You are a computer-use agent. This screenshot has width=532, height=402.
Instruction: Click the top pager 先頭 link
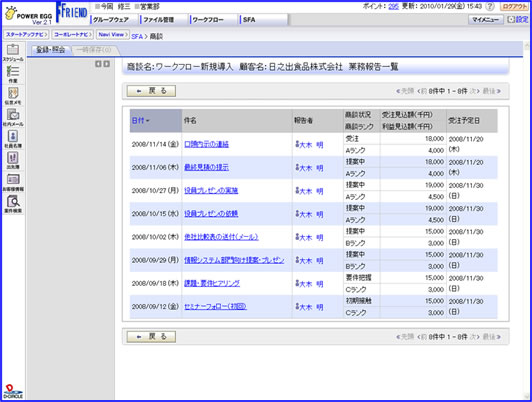[405, 91]
